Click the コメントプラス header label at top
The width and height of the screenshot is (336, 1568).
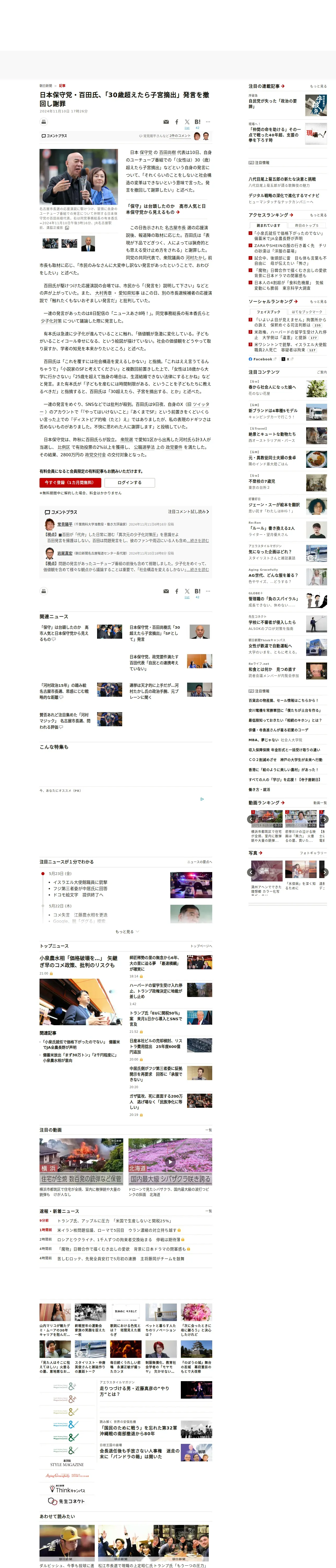point(54,136)
